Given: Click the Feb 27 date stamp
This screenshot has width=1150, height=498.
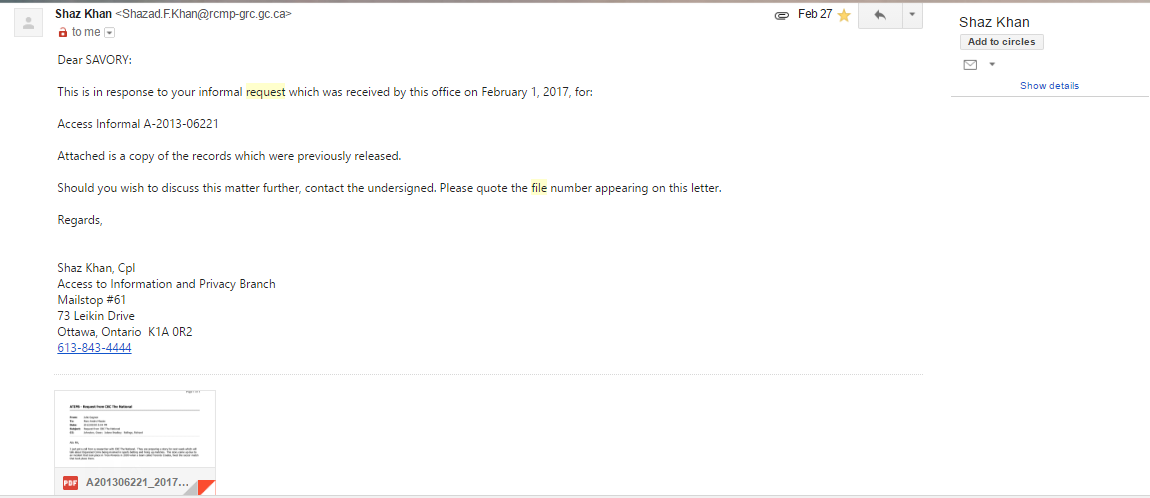Looking at the screenshot, I should tap(814, 15).
